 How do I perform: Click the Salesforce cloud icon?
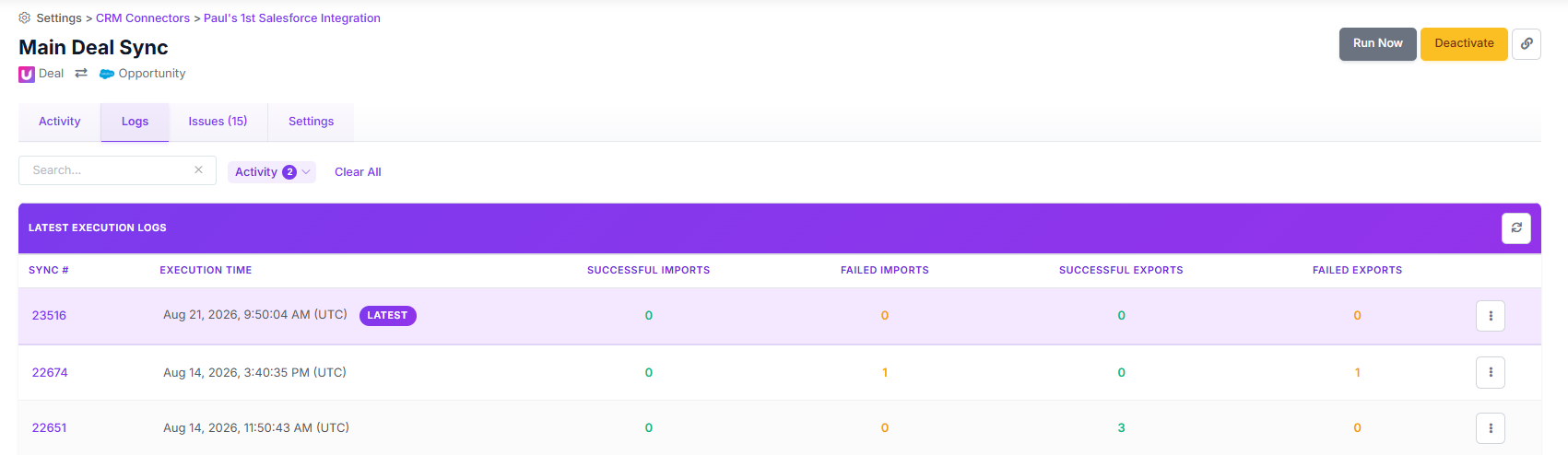coord(107,74)
